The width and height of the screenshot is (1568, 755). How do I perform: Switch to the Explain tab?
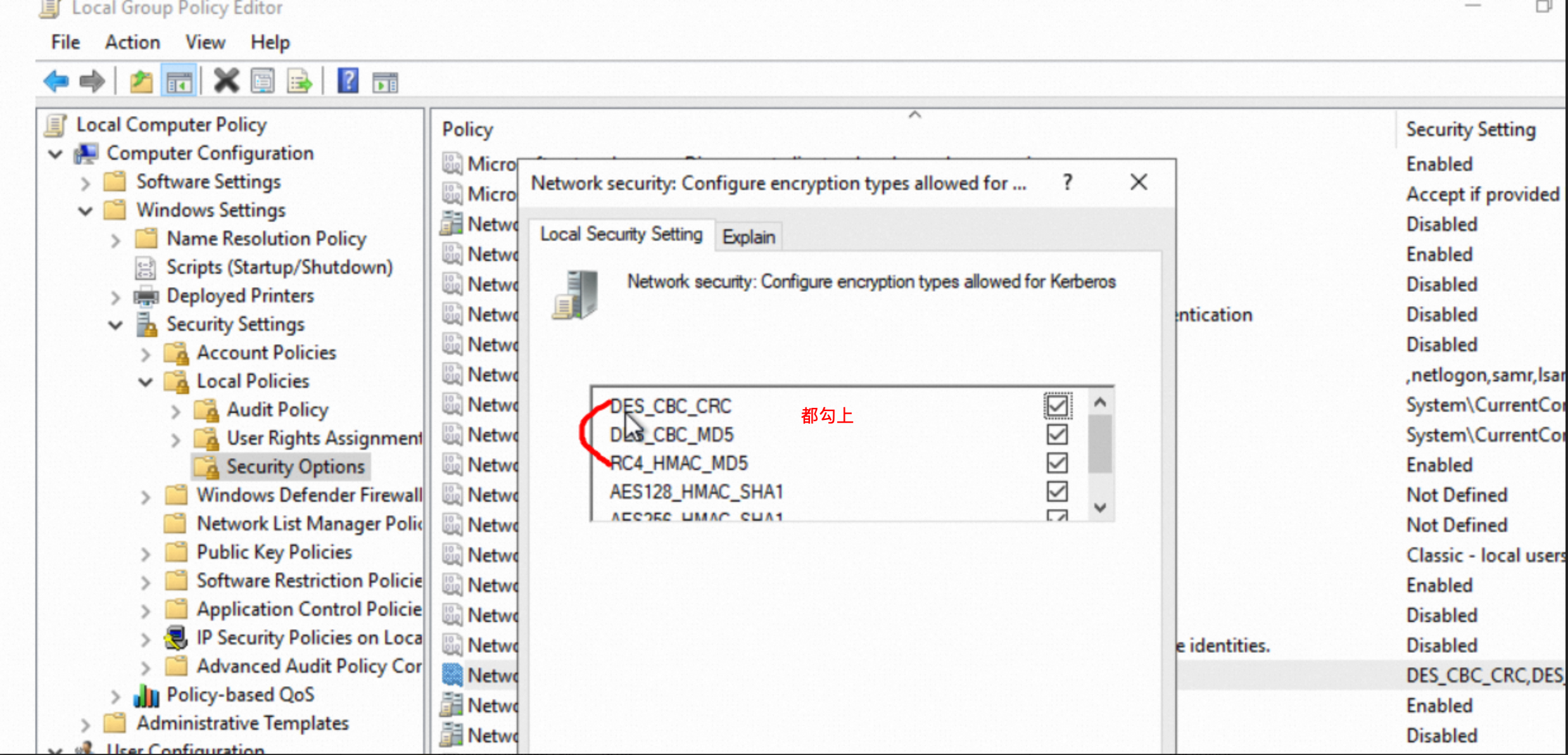pos(748,237)
